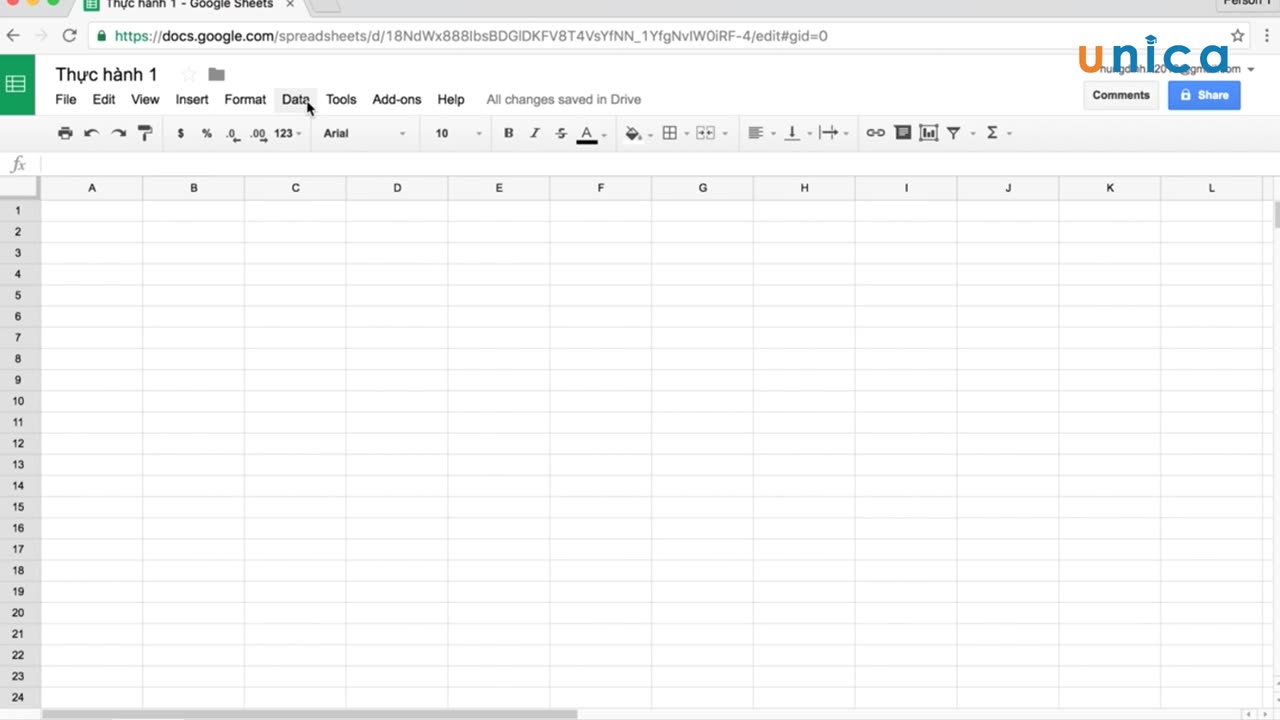Bookmark the page with the star
The width and height of the screenshot is (1280, 720).
click(1238, 36)
